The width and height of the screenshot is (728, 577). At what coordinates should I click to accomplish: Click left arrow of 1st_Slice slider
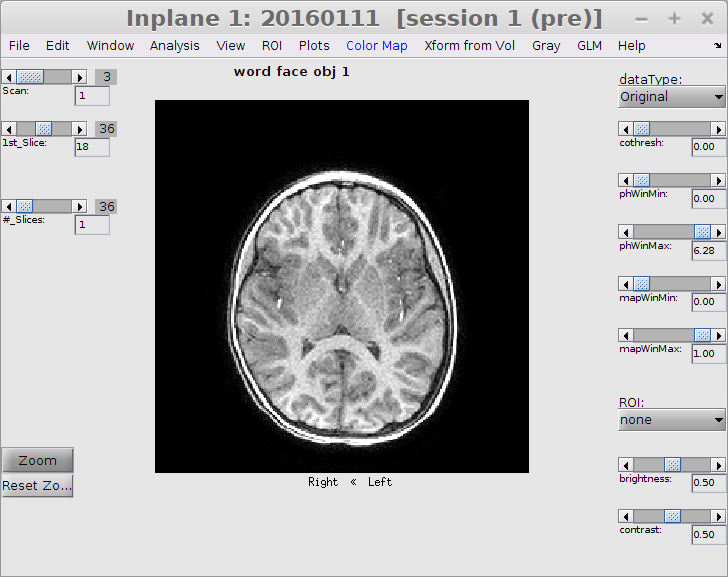click(9, 129)
